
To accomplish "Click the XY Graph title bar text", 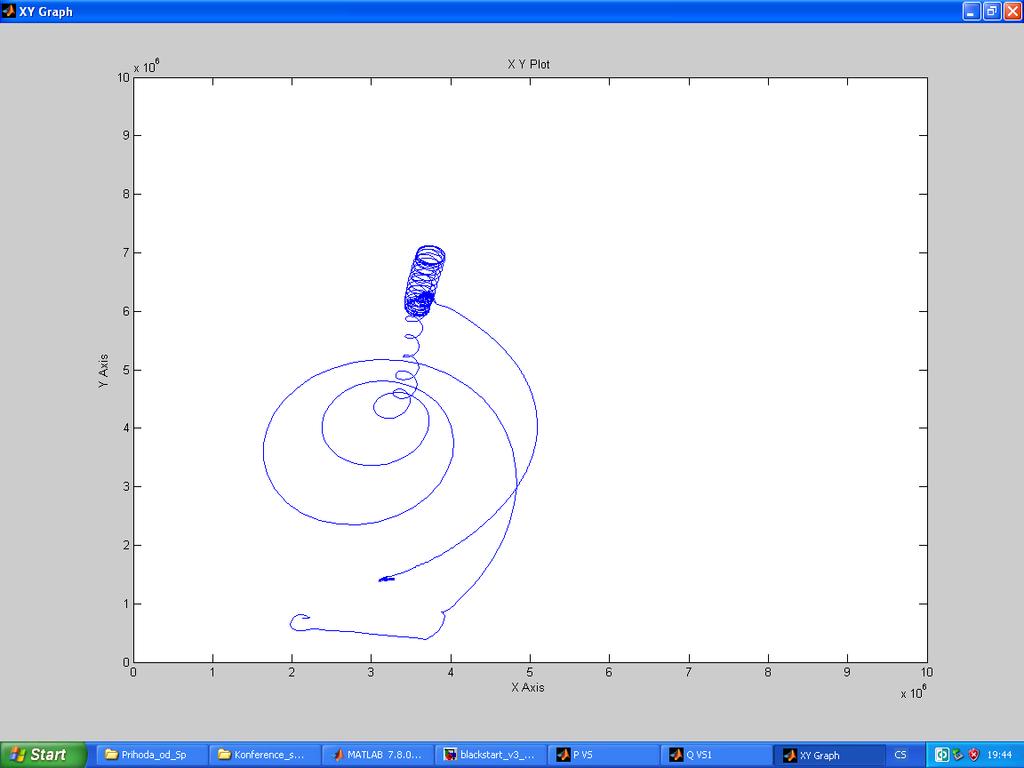I will point(46,12).
